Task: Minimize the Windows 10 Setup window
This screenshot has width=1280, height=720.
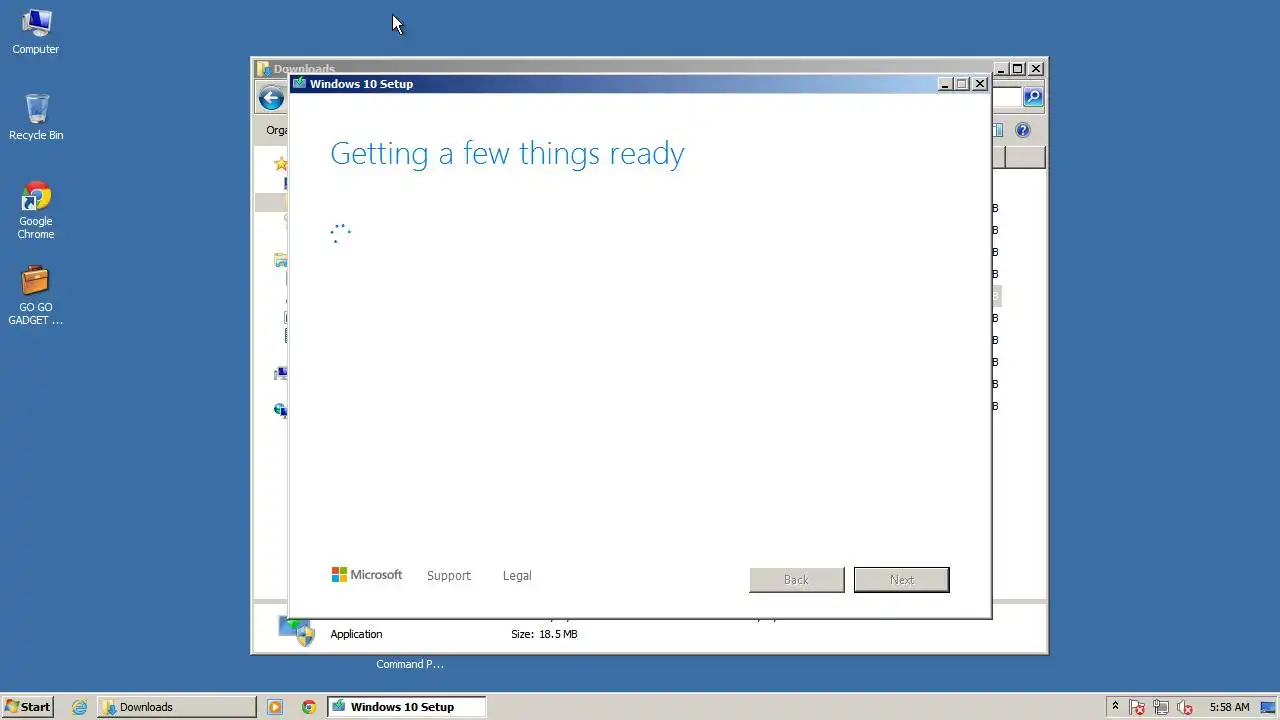Action: pos(945,84)
